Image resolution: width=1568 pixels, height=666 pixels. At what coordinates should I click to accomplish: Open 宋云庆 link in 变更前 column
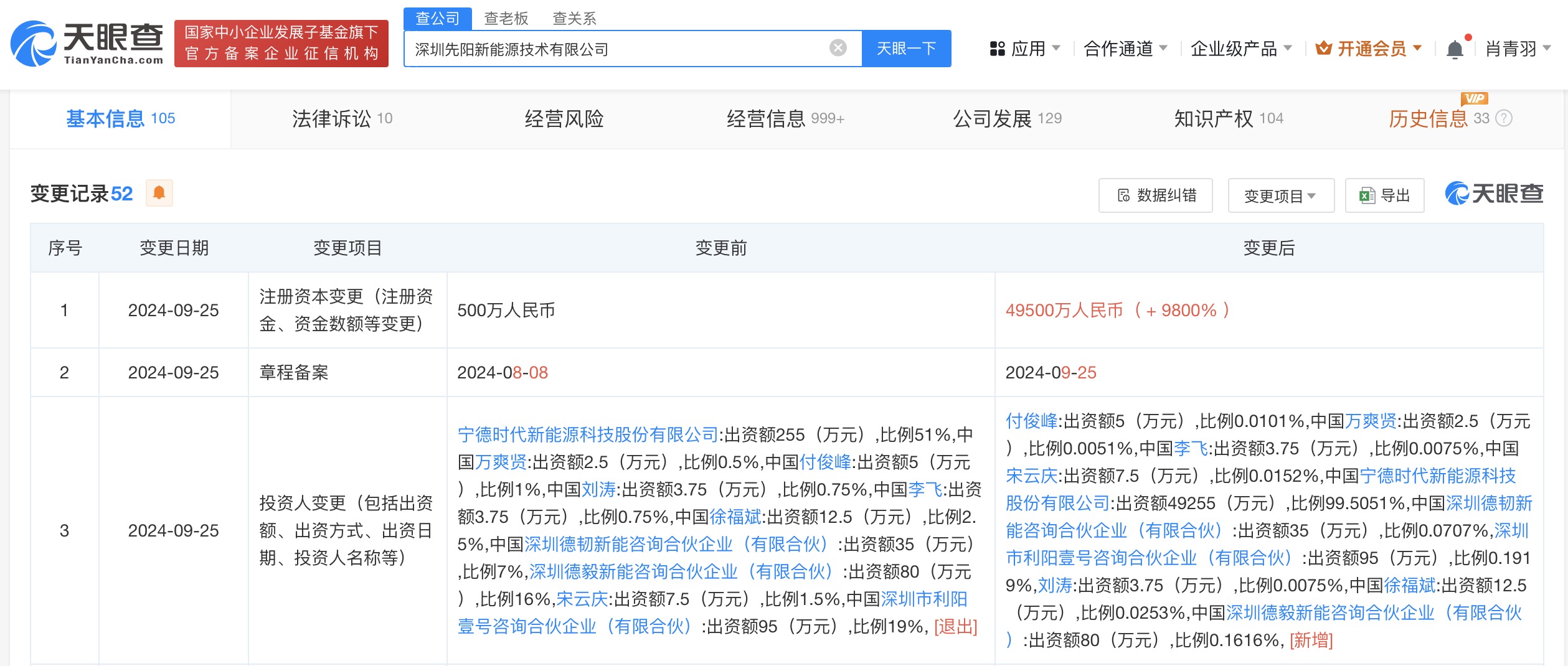[x=582, y=599]
